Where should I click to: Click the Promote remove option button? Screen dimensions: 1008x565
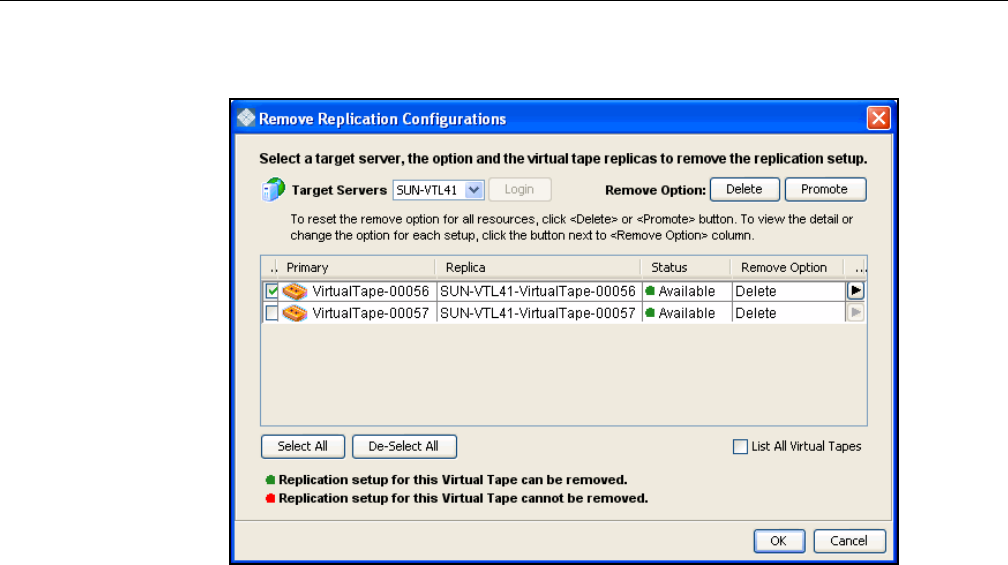point(824,189)
